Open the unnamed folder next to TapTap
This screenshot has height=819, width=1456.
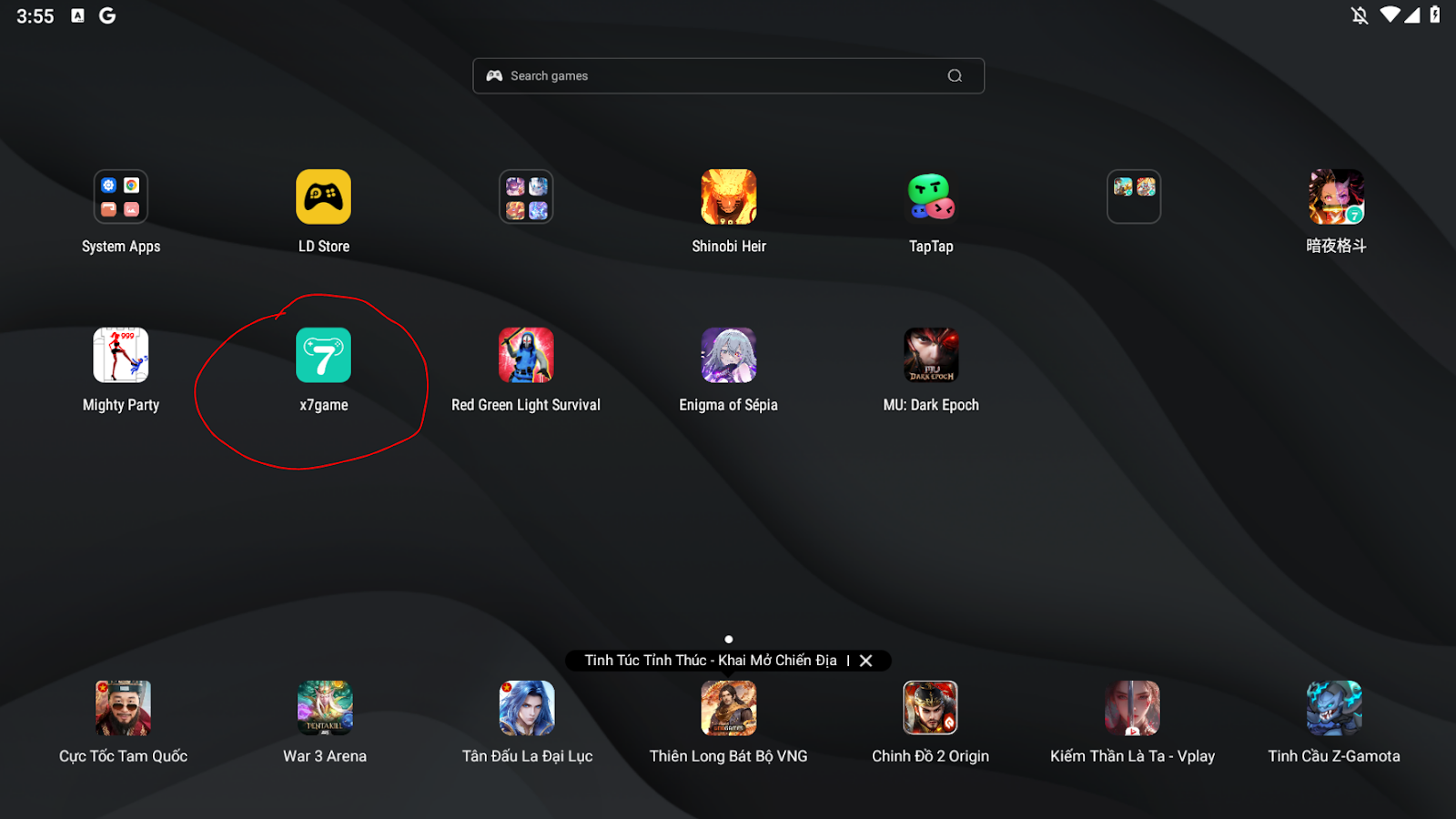coord(1134,197)
